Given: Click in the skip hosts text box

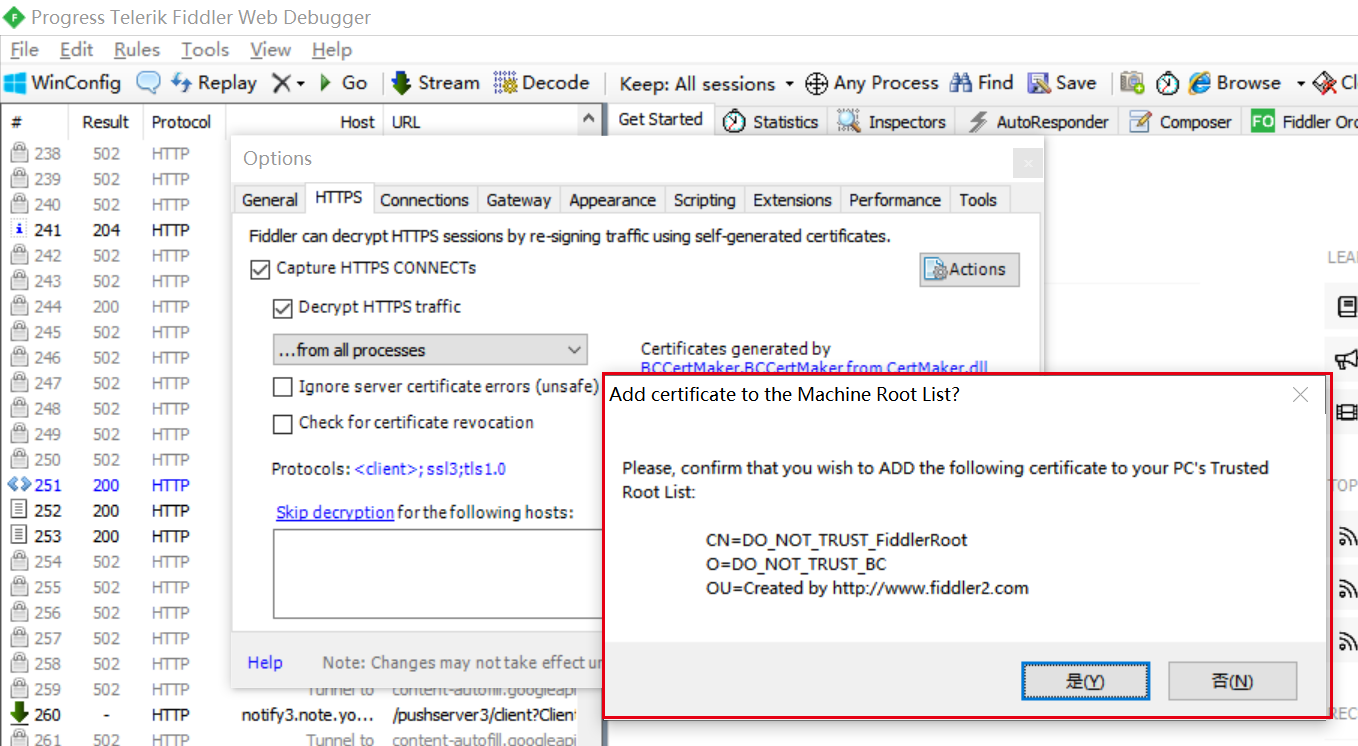Looking at the screenshot, I should (439, 574).
